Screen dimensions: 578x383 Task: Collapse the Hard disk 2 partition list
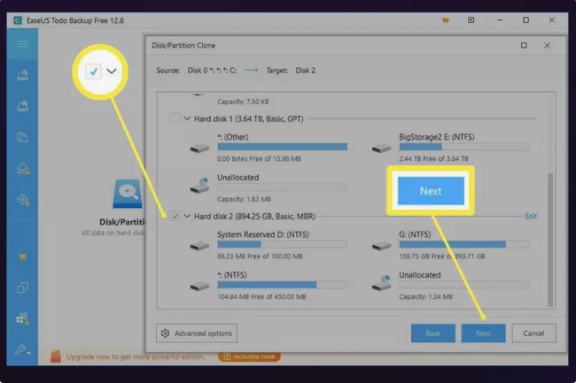click(x=187, y=216)
